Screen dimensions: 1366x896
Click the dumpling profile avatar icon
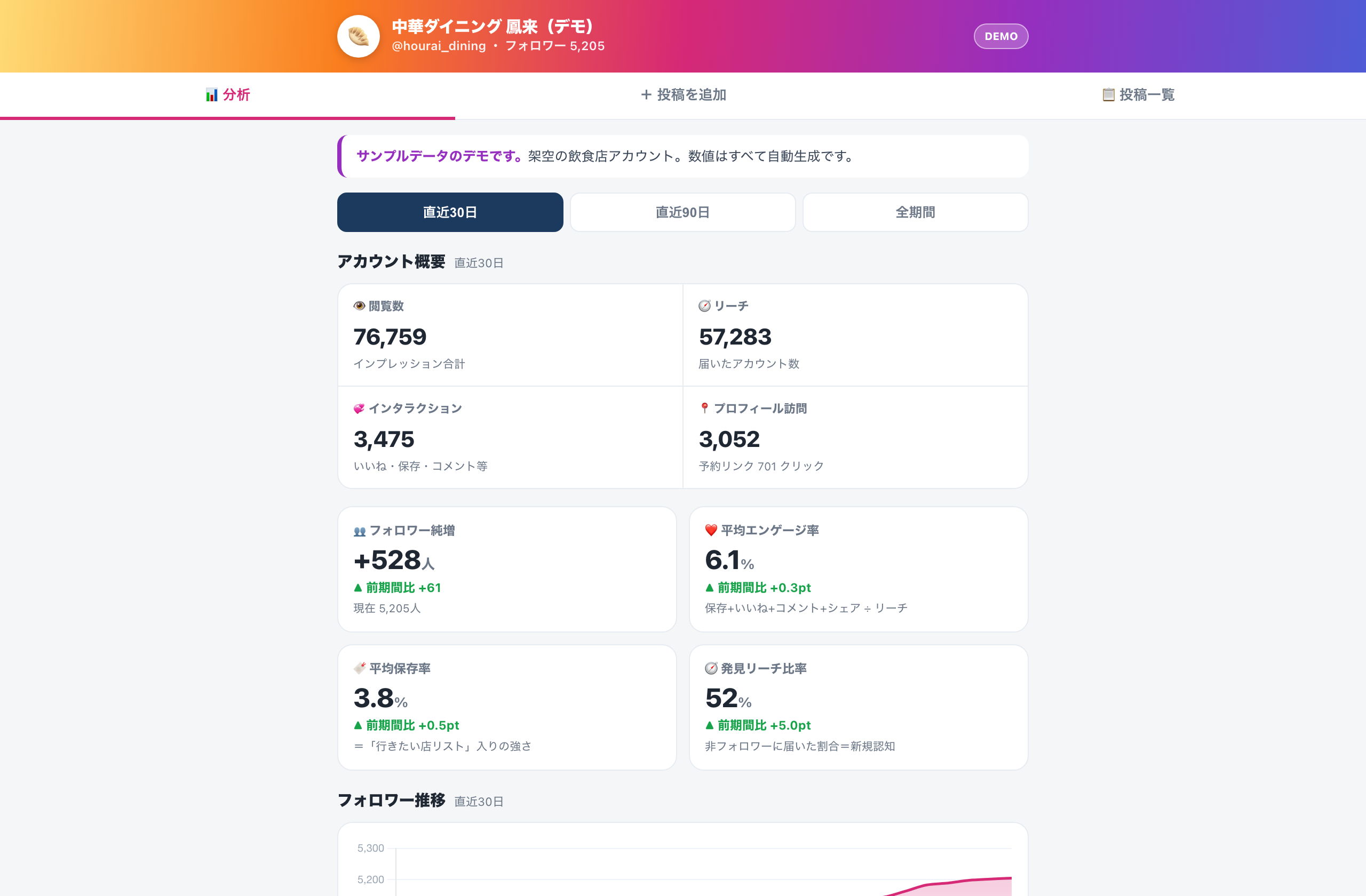coord(358,36)
